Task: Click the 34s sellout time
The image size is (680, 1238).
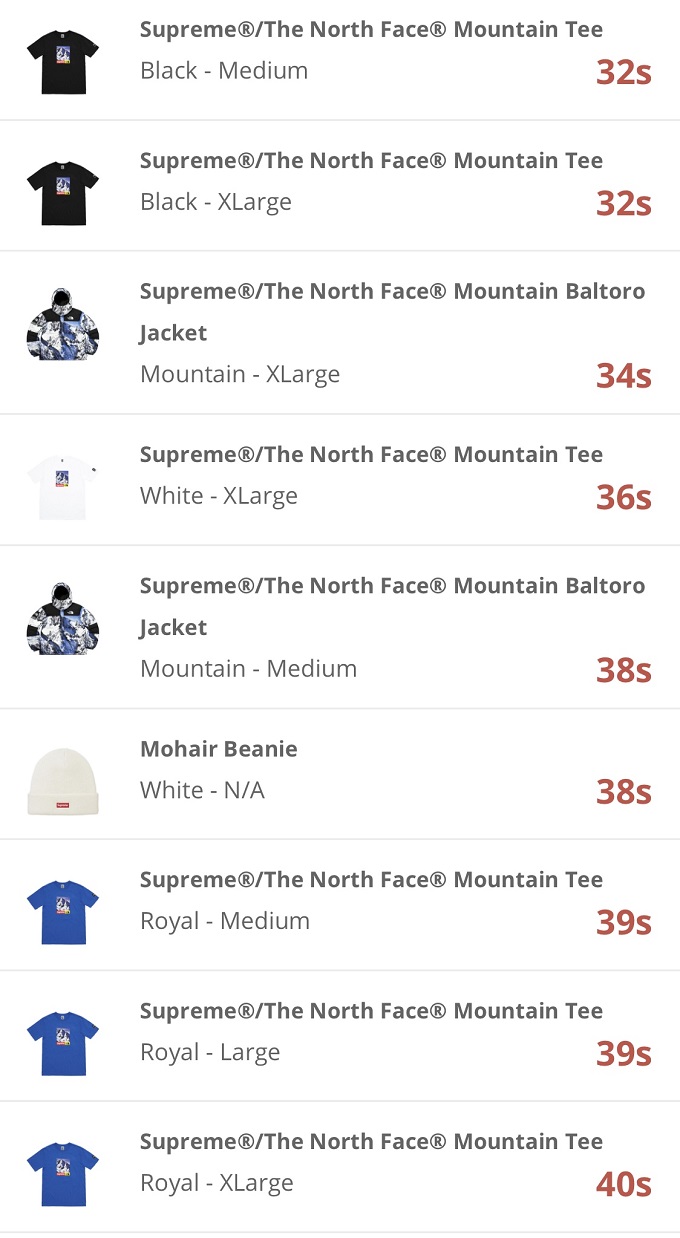Action: point(623,376)
